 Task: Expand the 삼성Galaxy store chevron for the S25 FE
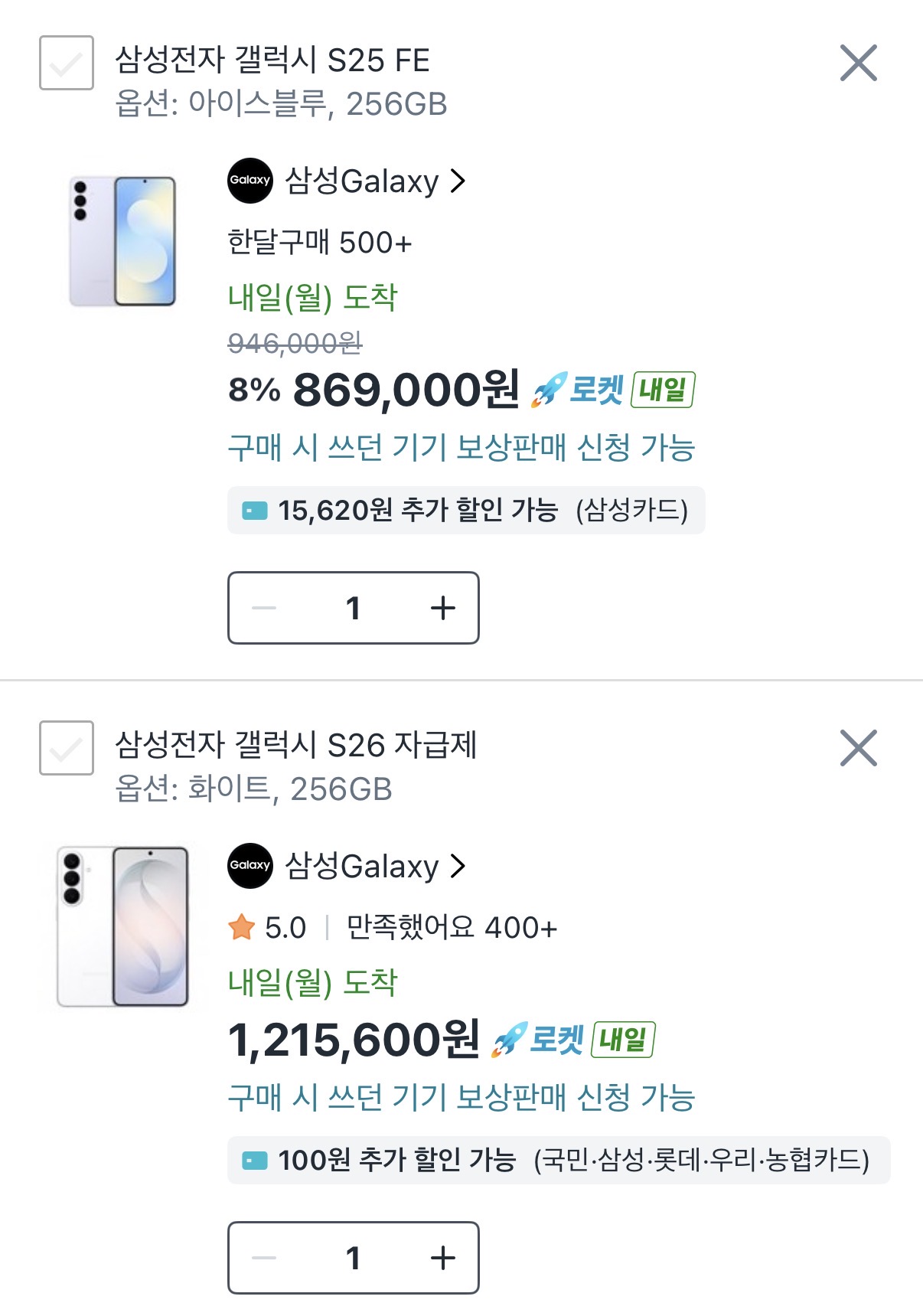pyautogui.click(x=458, y=181)
